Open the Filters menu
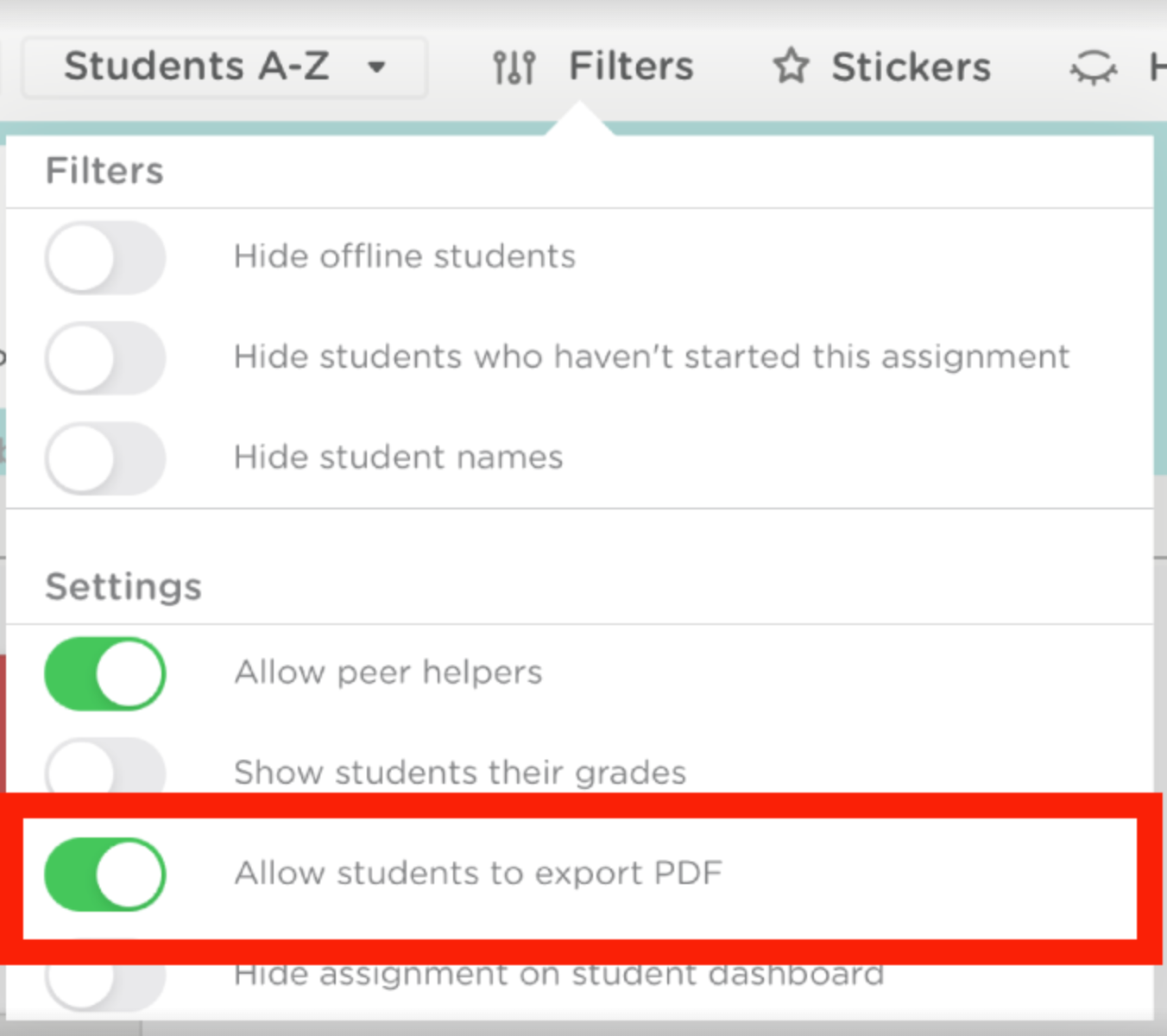1167x1036 pixels. coord(630,66)
